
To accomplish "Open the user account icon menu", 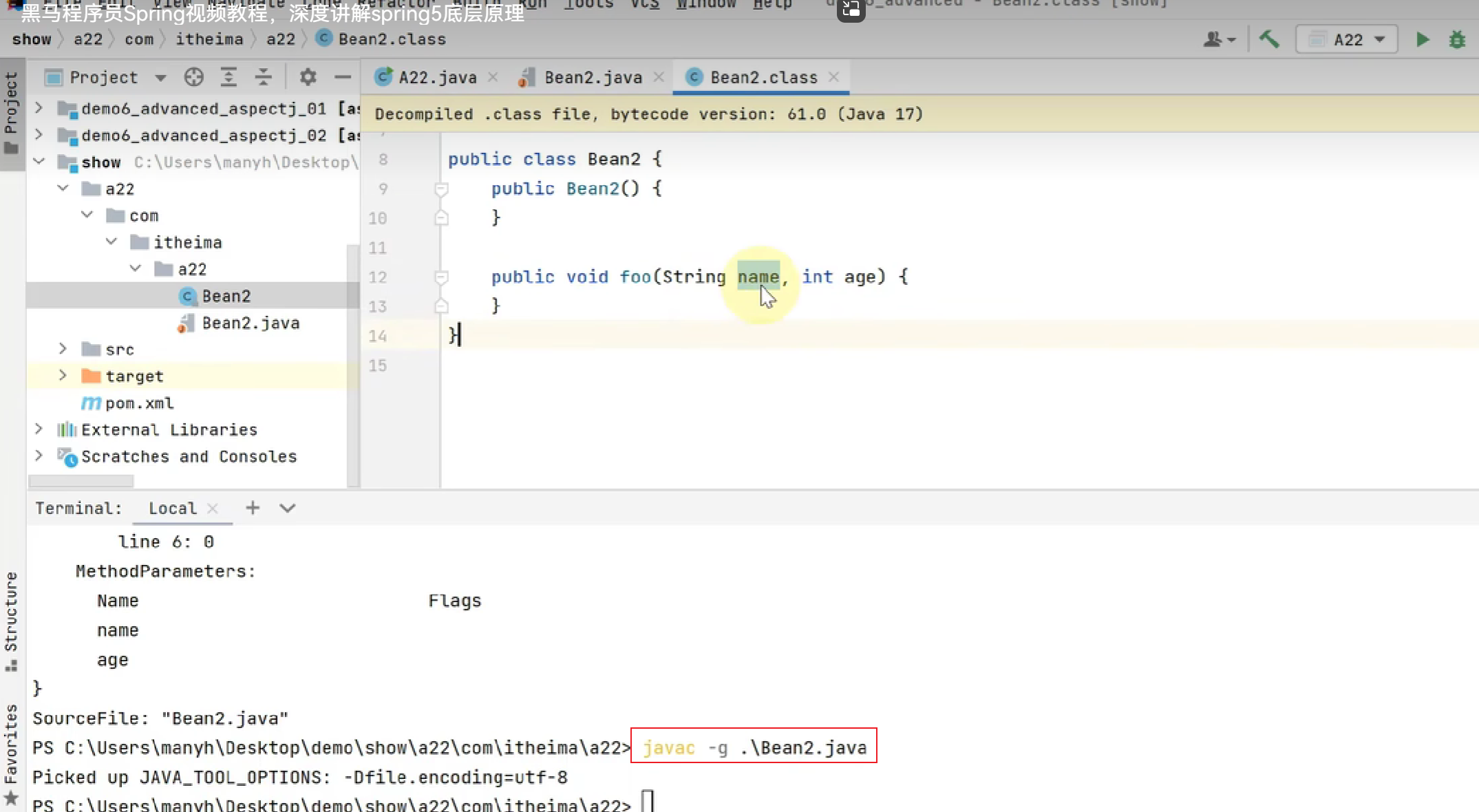I will tap(1219, 39).
